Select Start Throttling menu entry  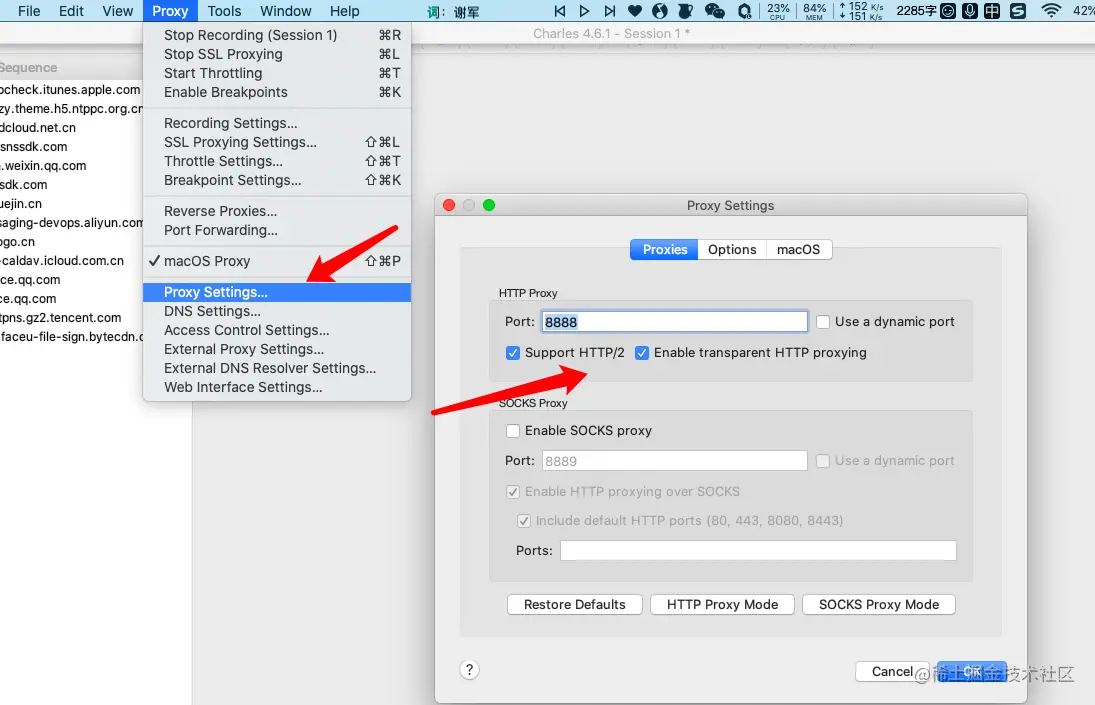(277, 73)
